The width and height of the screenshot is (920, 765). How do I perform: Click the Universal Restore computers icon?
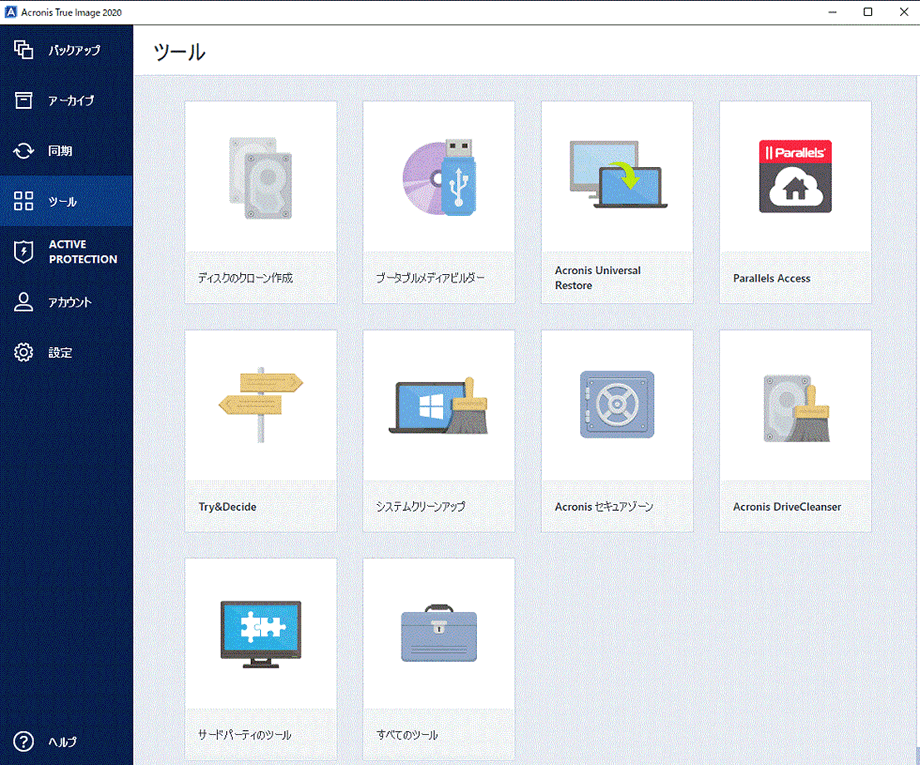618,174
